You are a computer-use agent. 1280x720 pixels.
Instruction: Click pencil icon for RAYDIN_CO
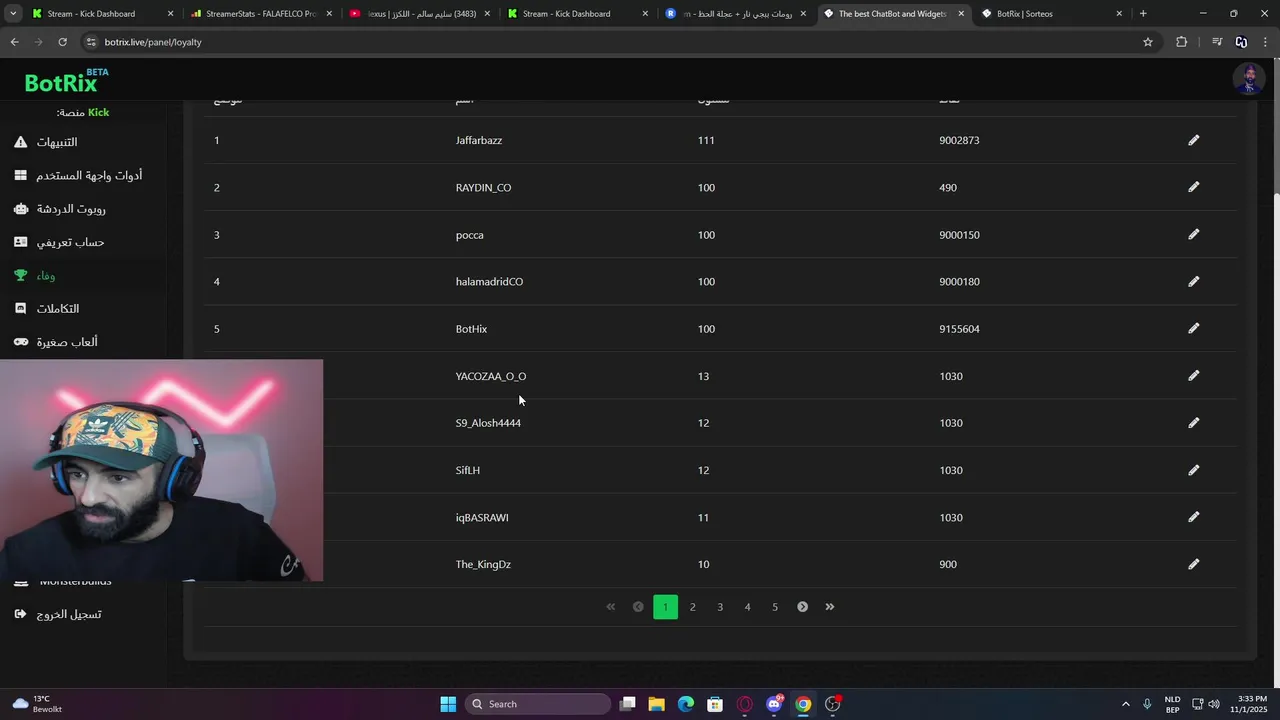[x=1193, y=187]
